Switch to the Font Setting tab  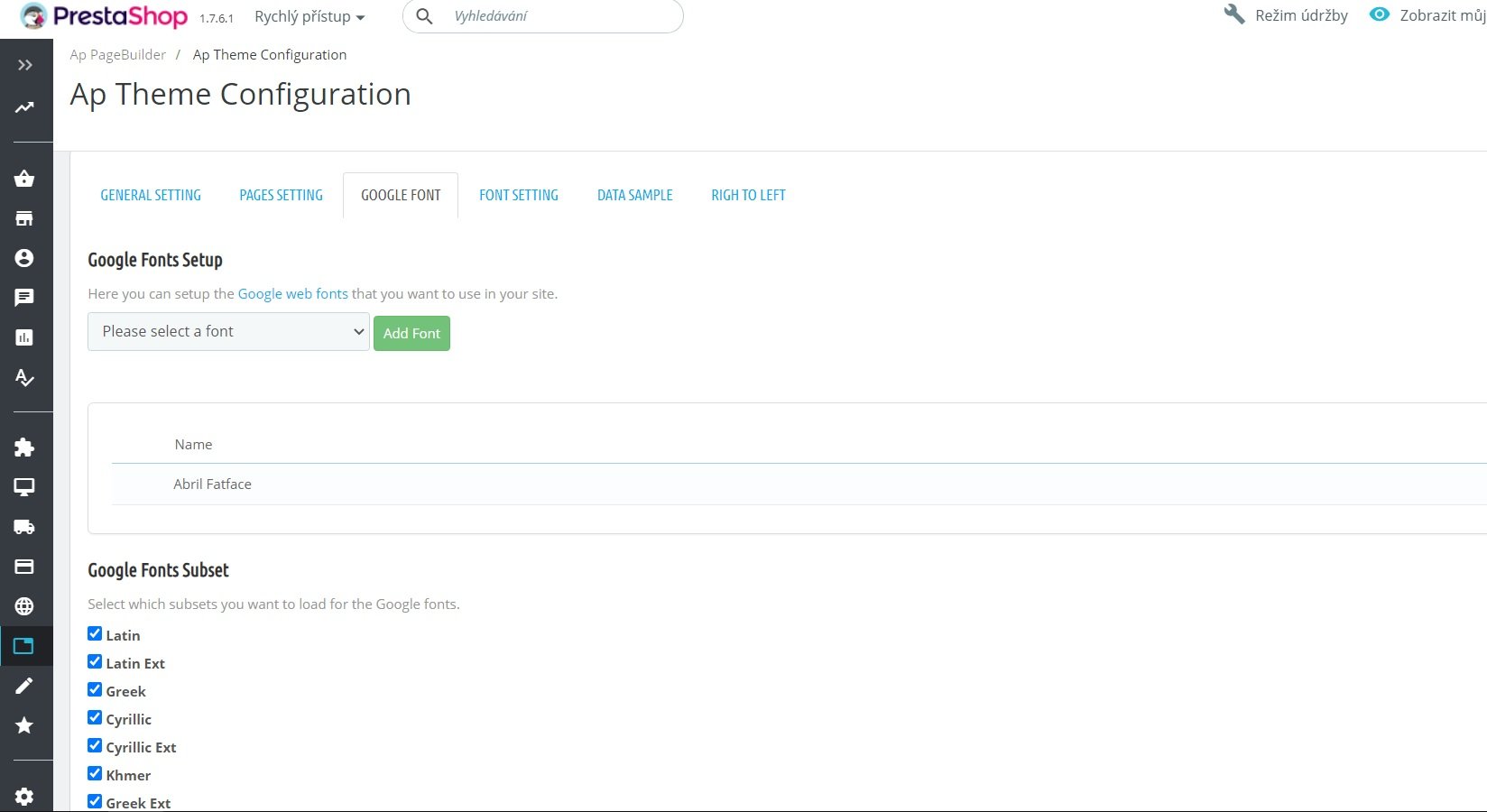pos(519,195)
